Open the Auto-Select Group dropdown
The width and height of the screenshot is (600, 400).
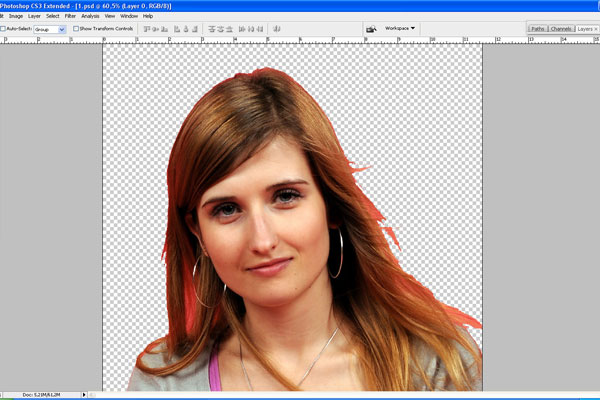tap(62, 29)
